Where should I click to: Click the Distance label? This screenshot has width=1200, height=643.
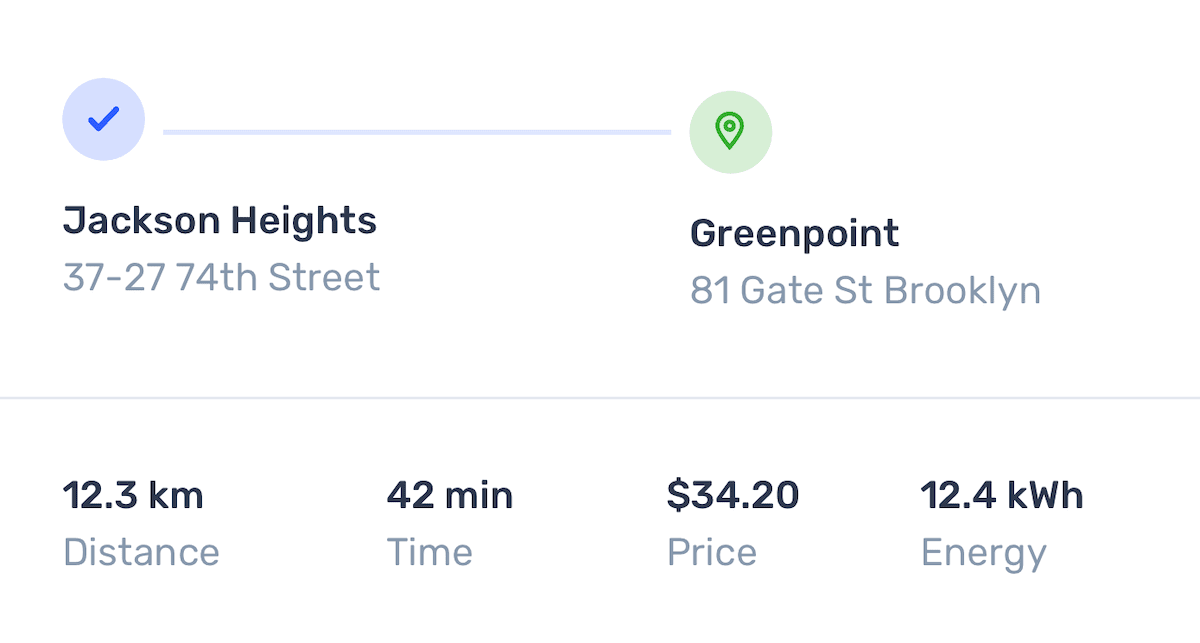point(141,552)
